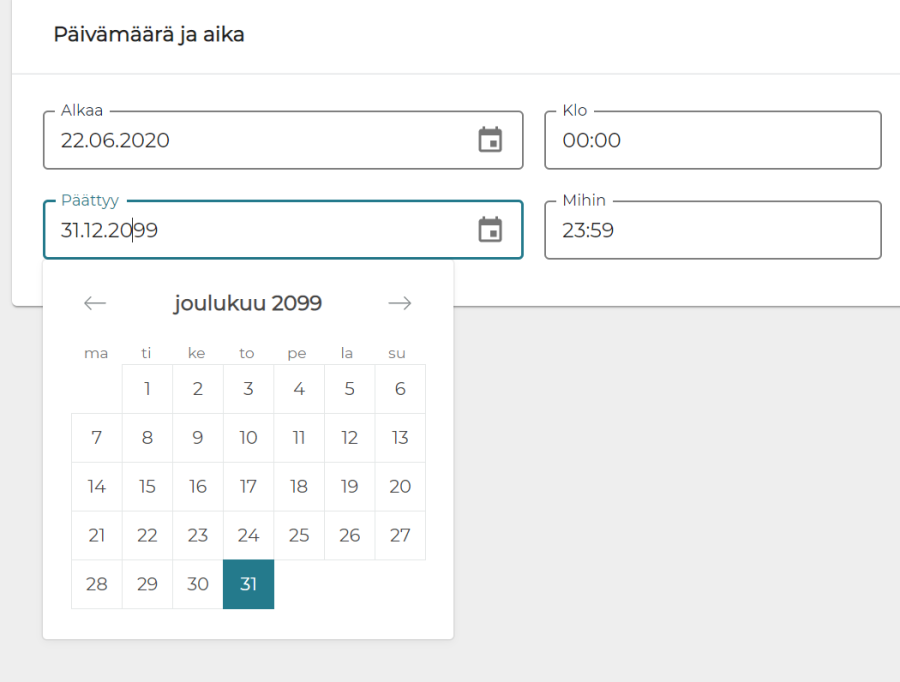
Task: Click calendar icon in Päättyy field
Action: point(490,230)
